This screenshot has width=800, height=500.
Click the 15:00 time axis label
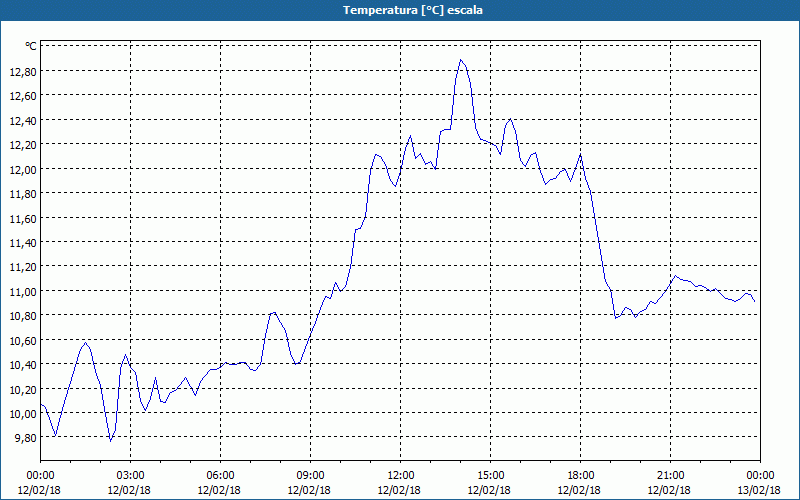point(490,476)
